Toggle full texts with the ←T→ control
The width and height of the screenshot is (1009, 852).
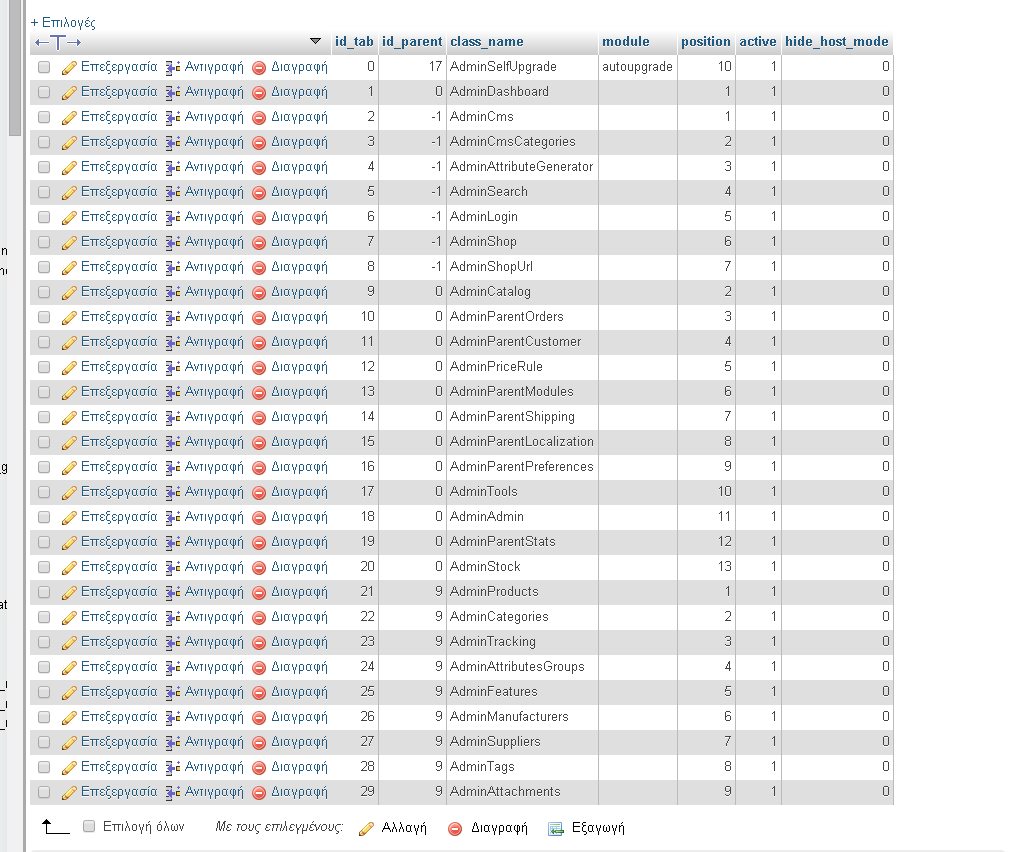coord(58,42)
